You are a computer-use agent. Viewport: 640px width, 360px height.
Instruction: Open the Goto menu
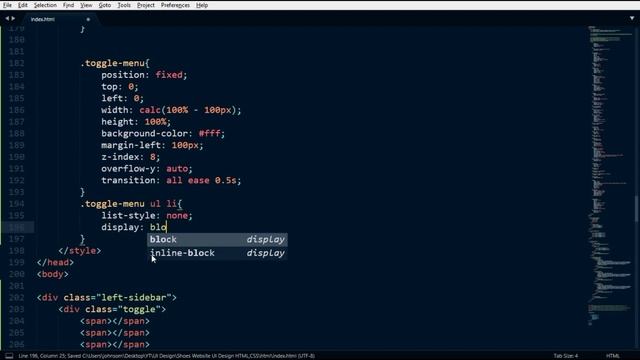click(104, 5)
